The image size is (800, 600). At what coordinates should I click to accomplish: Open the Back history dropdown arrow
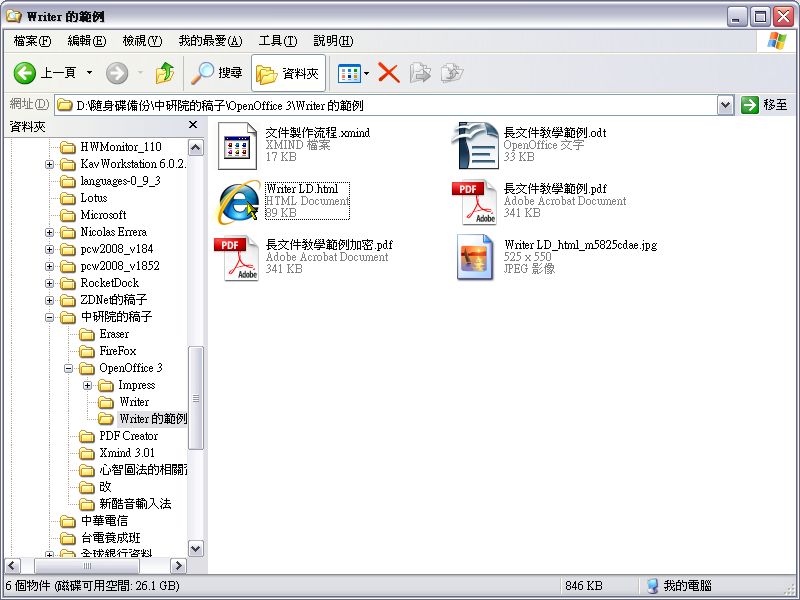[89, 73]
